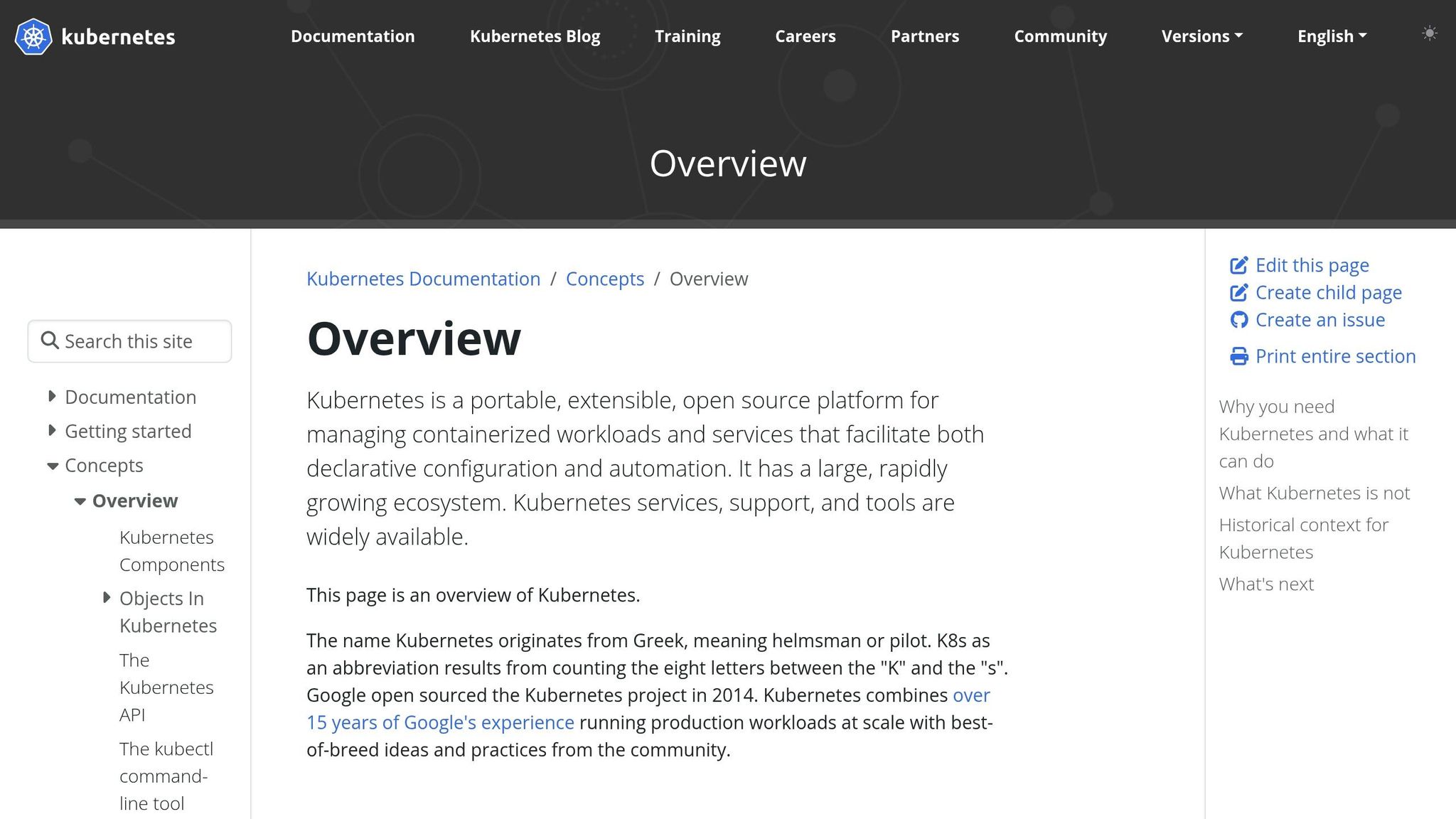Open the Versions dropdown menu

coord(1201,36)
